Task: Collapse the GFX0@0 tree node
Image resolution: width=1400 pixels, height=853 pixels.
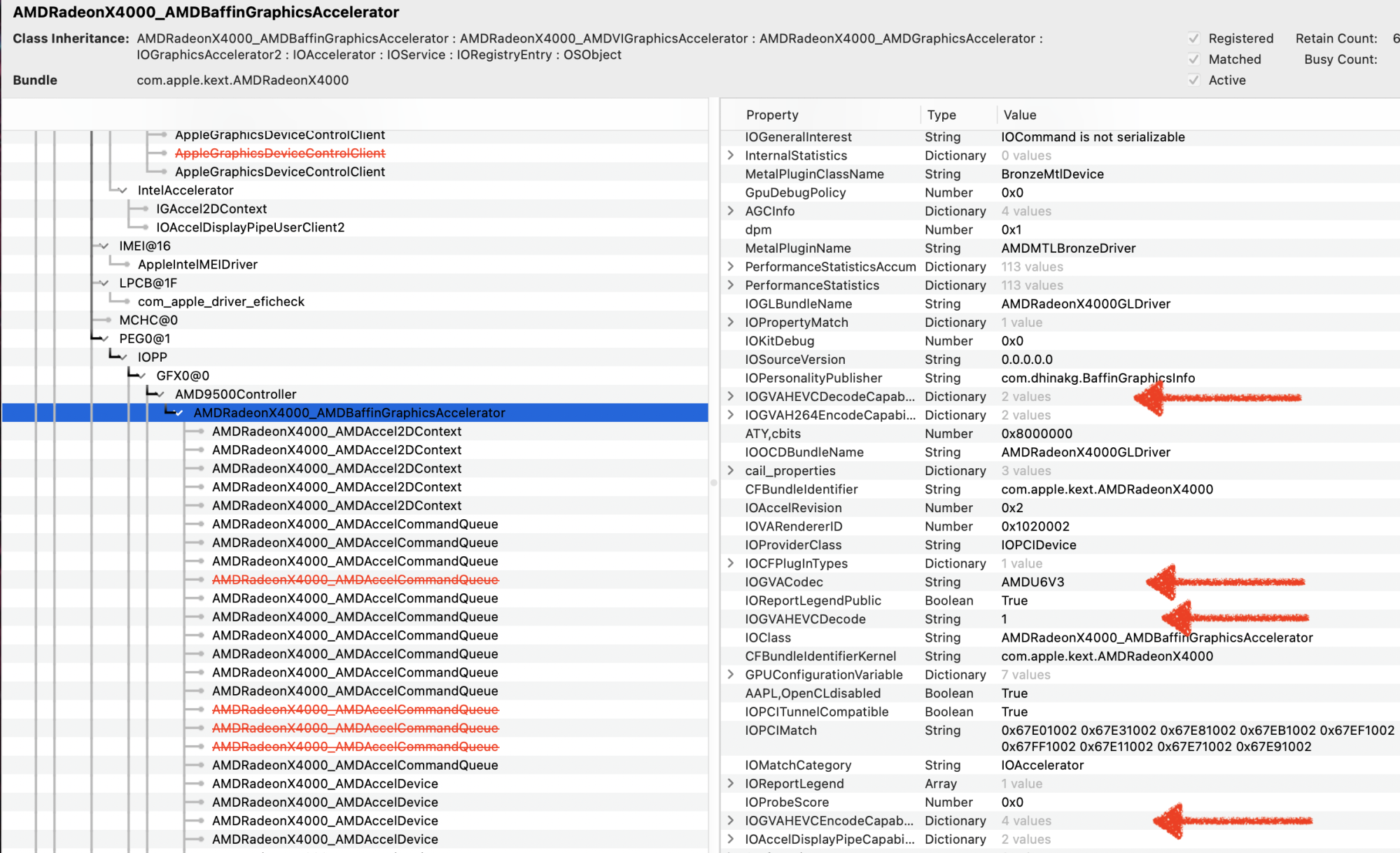Action: [142, 376]
